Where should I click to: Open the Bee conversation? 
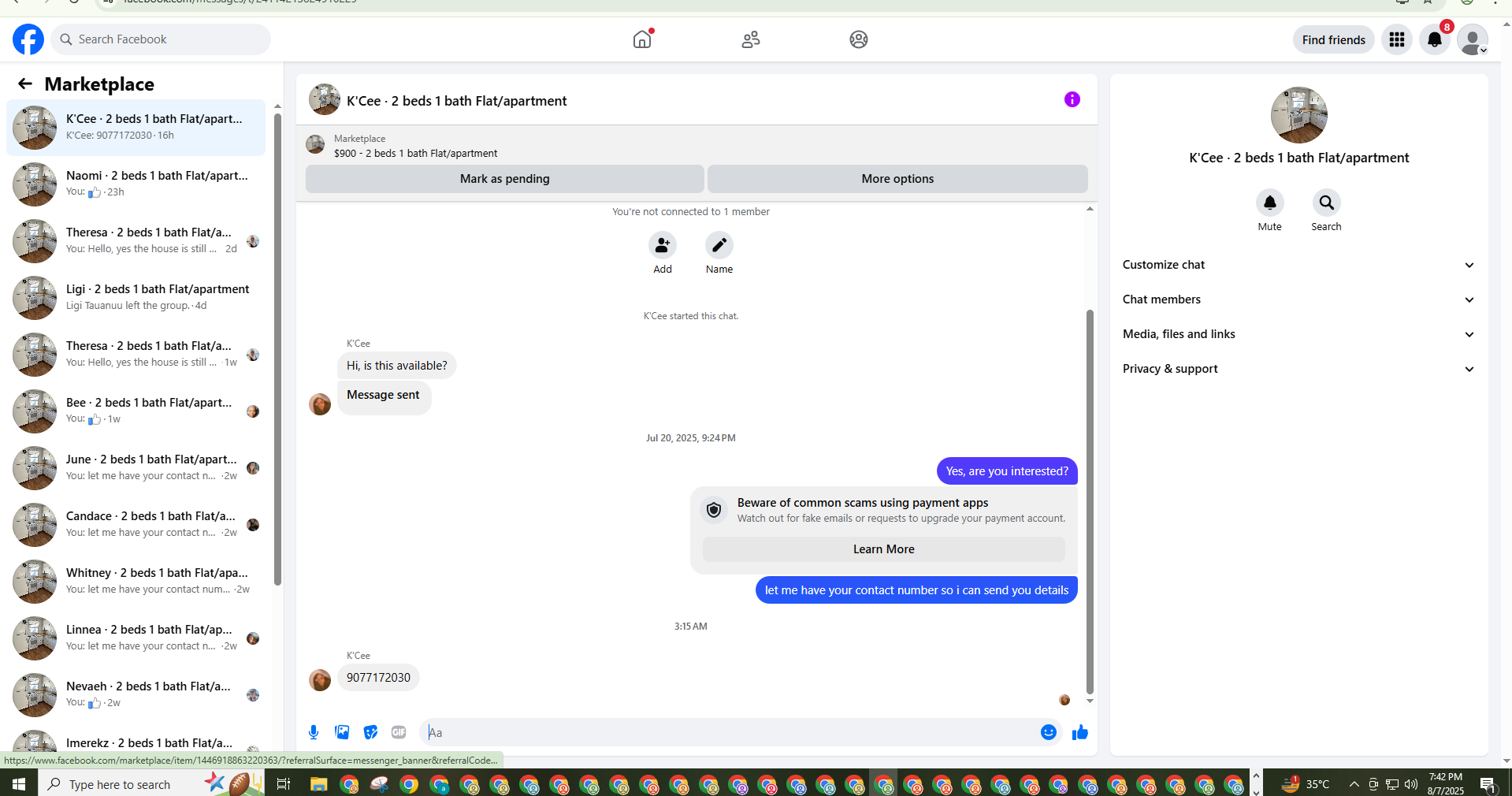coord(136,411)
